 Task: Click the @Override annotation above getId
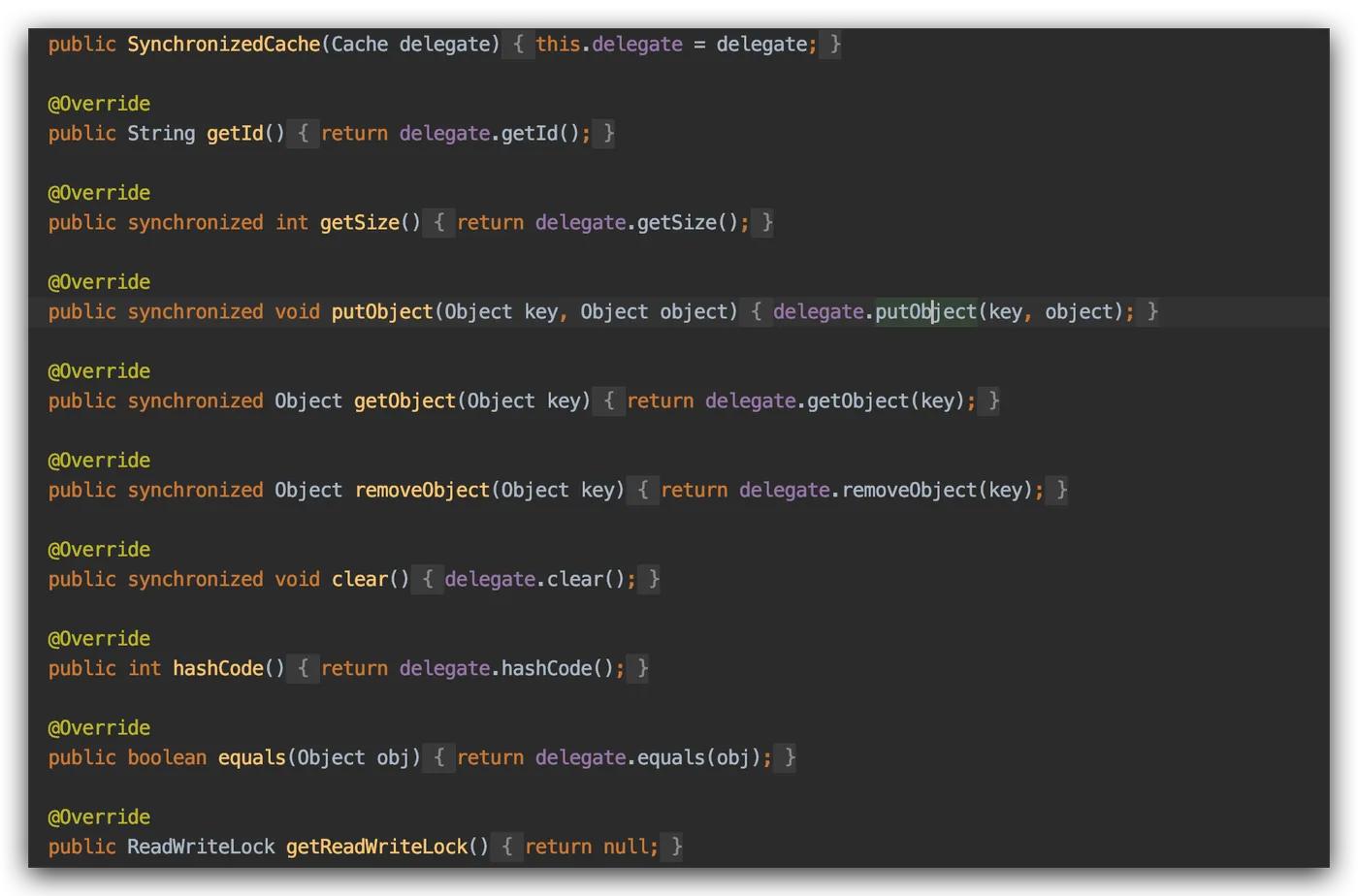[99, 104]
